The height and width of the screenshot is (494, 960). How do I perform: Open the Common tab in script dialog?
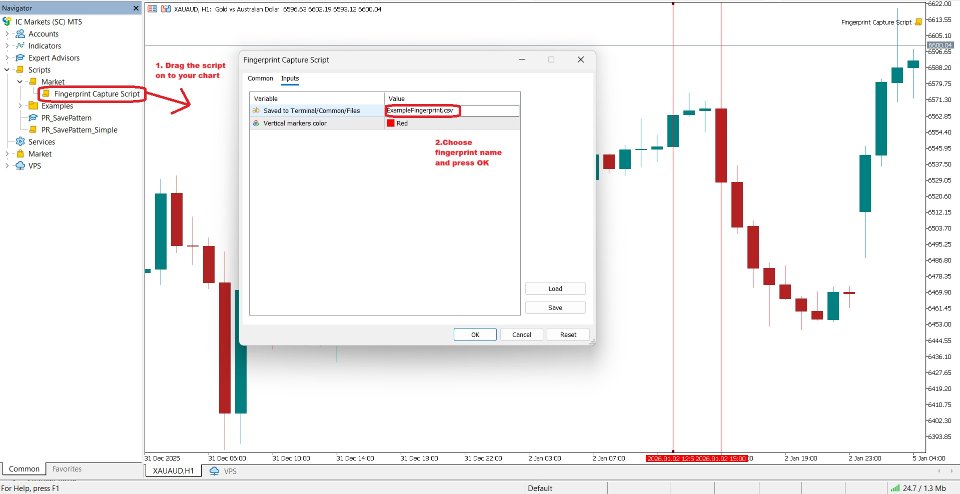(x=260, y=78)
